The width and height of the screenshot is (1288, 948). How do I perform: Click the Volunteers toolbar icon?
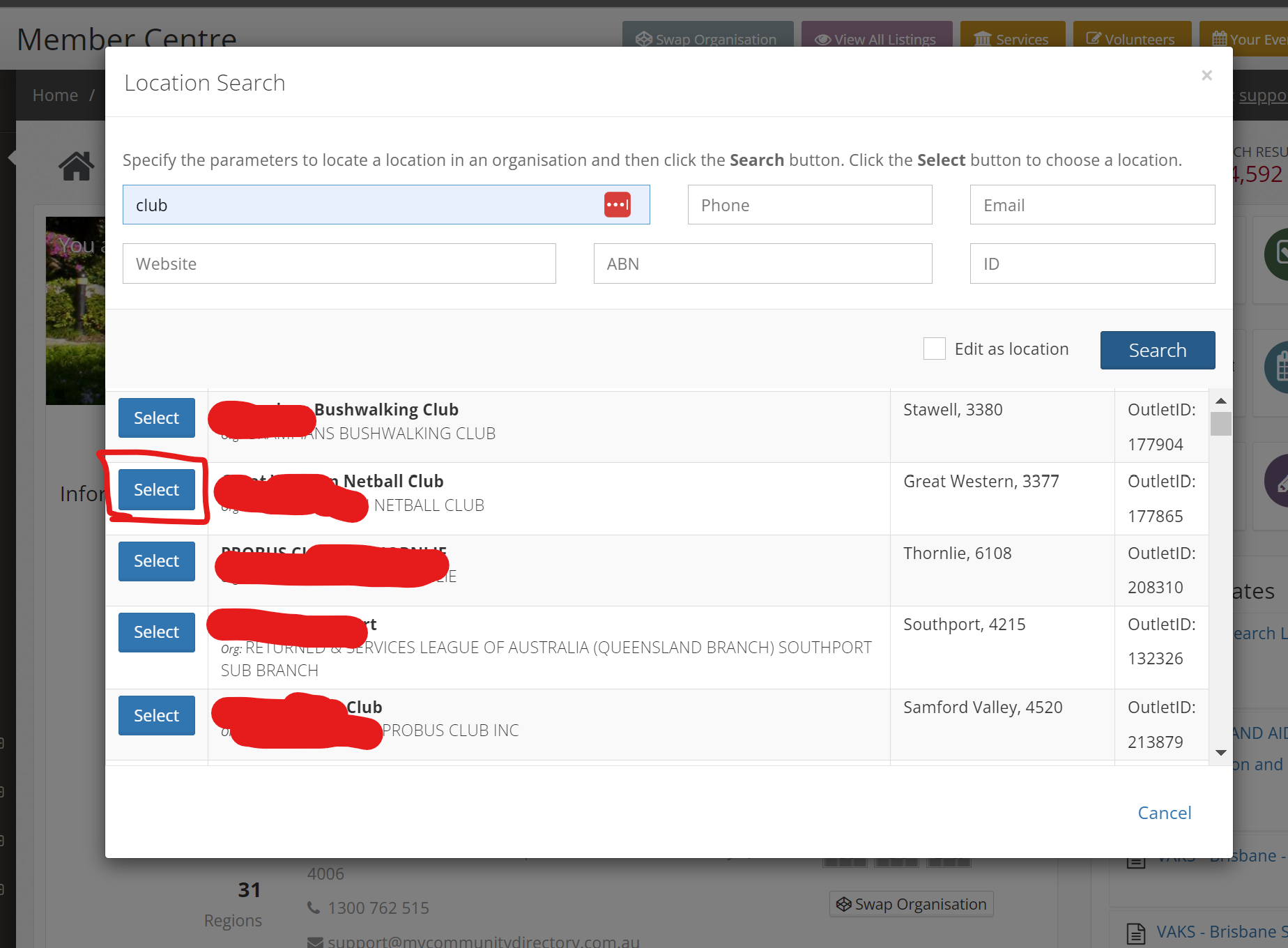[x=1091, y=38]
